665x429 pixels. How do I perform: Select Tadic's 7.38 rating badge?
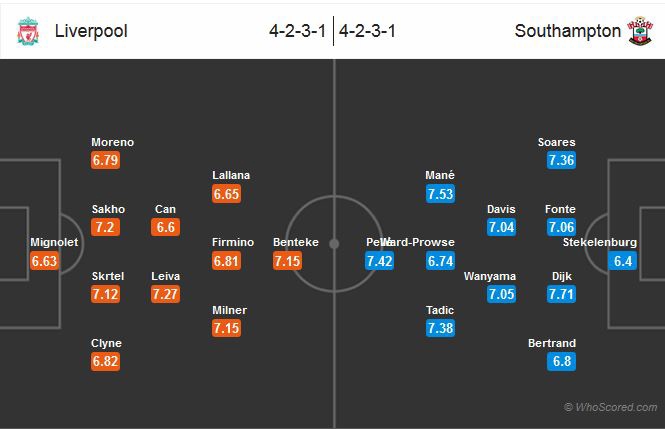click(440, 328)
